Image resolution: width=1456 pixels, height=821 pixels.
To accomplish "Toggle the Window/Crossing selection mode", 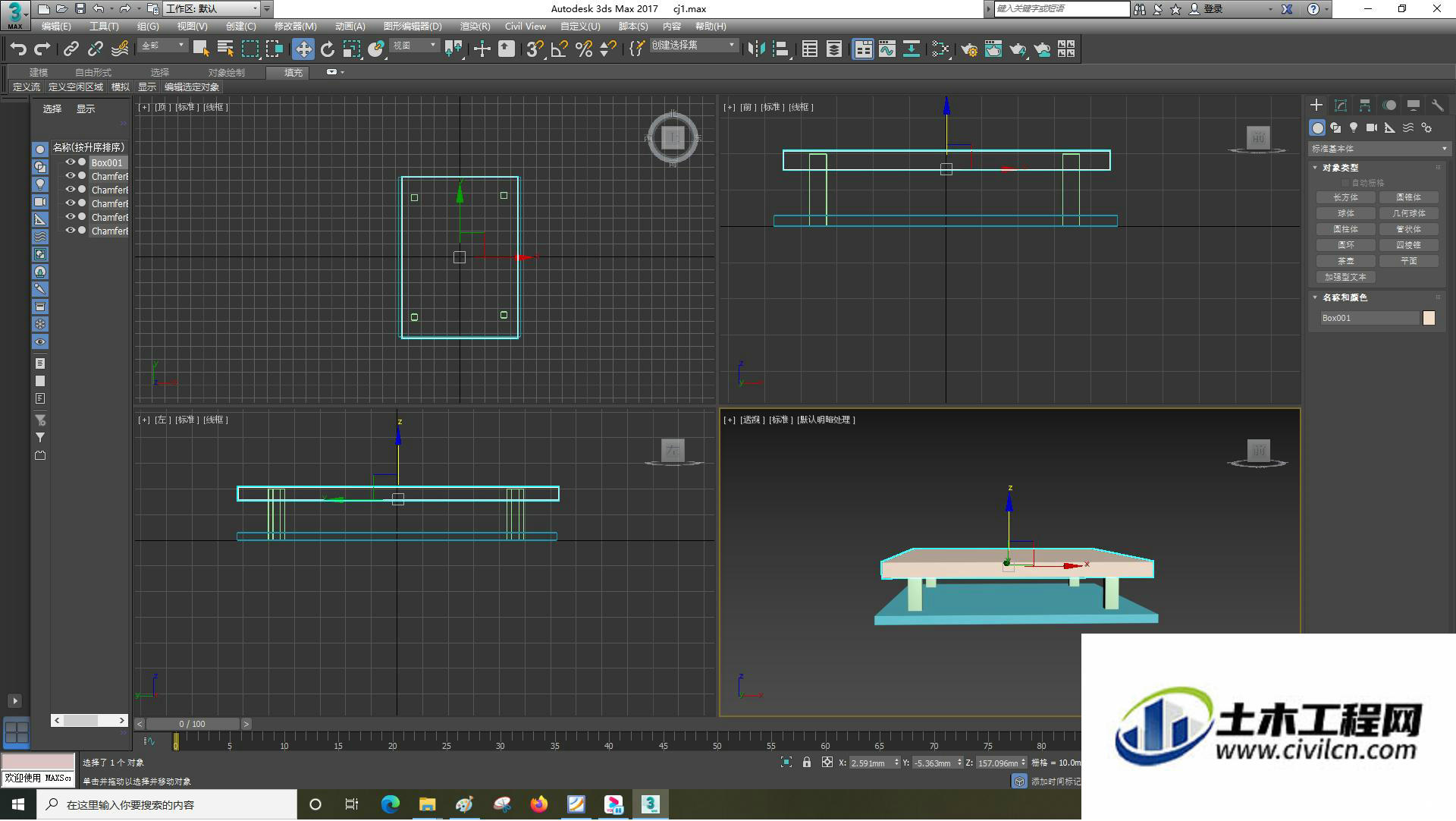I will coord(274,49).
